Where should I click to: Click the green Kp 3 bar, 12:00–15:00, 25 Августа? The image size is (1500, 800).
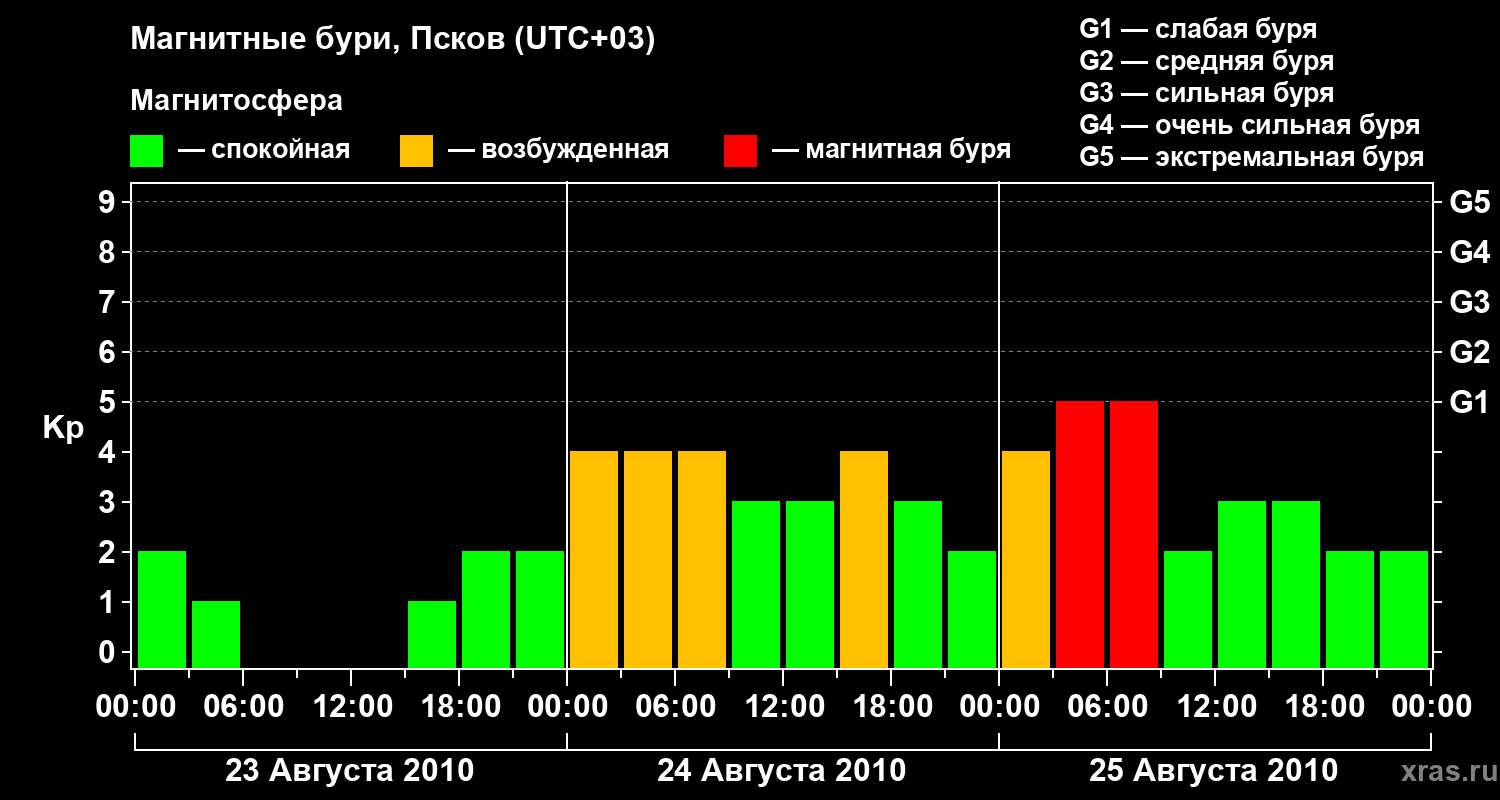pyautogui.click(x=1242, y=584)
